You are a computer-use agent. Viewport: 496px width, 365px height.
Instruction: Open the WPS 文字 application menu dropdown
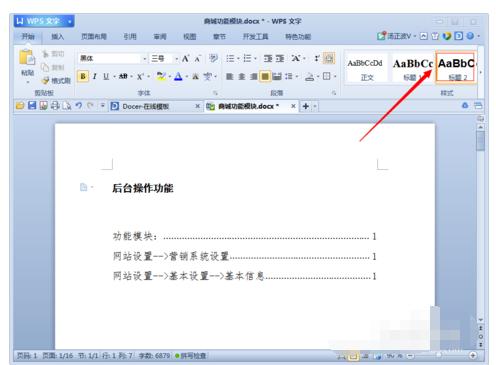tap(70, 21)
